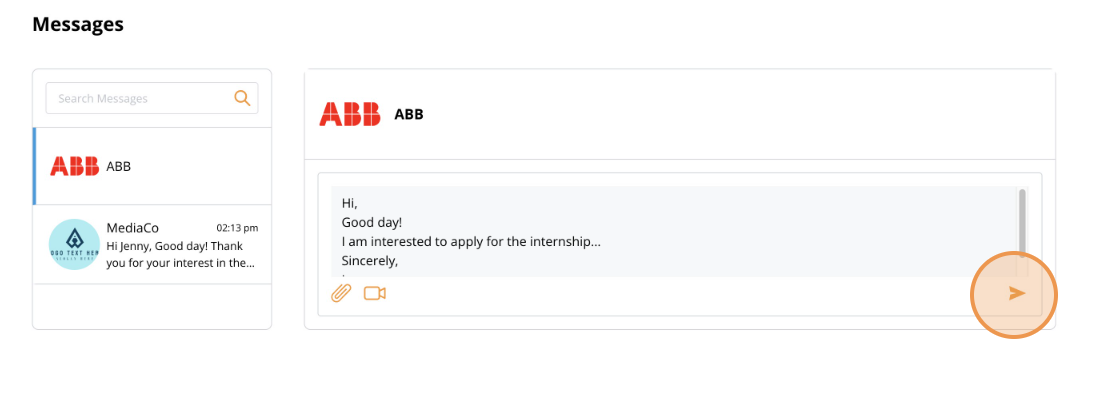Screen dimensions: 1096x394
Task: Place cursor on the 'Sincerely,' line
Action: (x=370, y=261)
